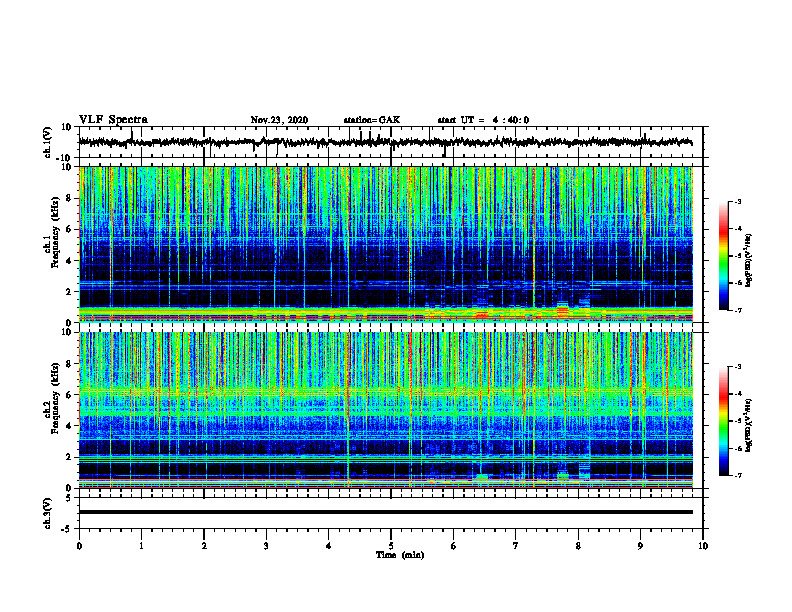Image resolution: width=792 pixels, height=612 pixels.
Task: Click the "-5" tick on the ch.3(V) axis
Action: tap(67, 529)
